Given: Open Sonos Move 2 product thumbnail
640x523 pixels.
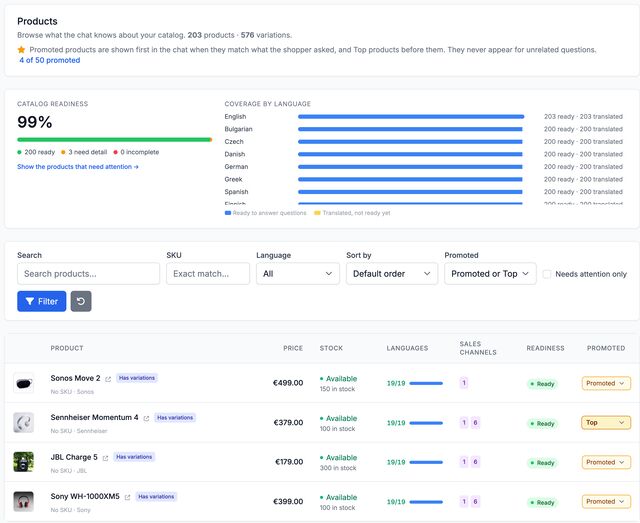Looking at the screenshot, I should tap(24, 383).
